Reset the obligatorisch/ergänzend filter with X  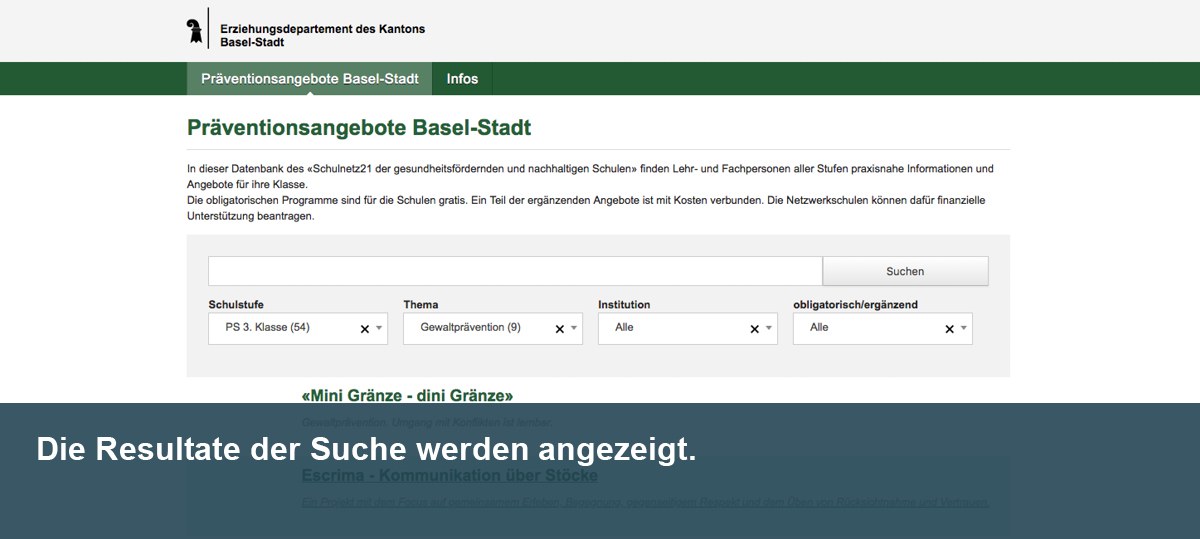coord(950,329)
